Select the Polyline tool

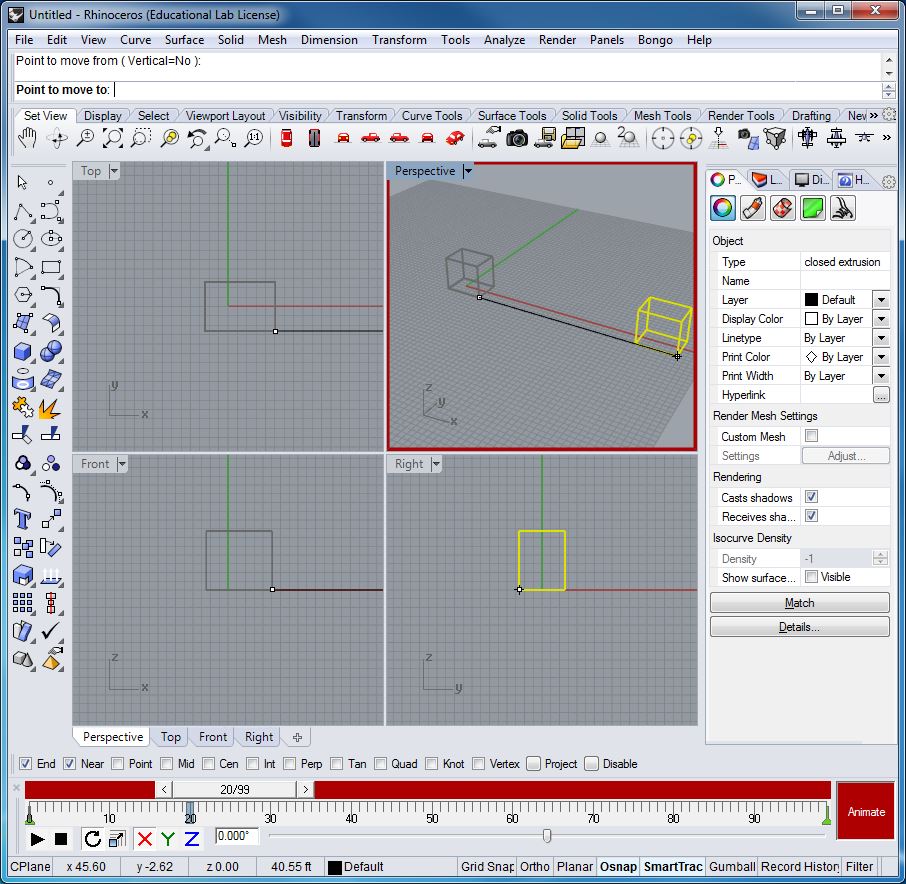tap(23, 211)
